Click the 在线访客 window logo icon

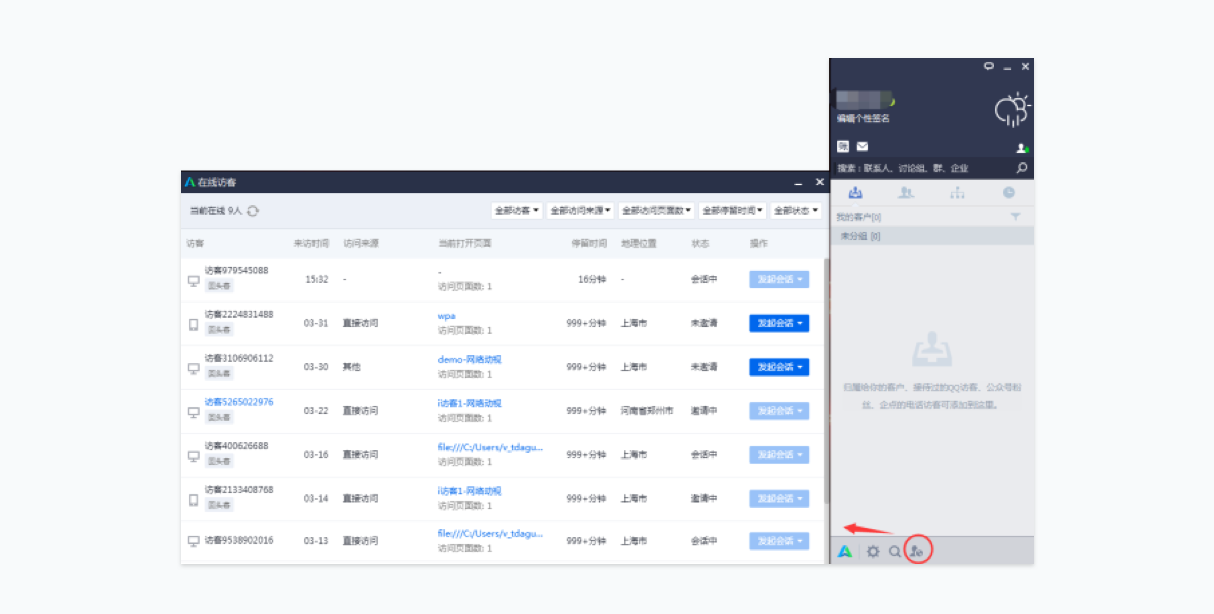(x=190, y=182)
